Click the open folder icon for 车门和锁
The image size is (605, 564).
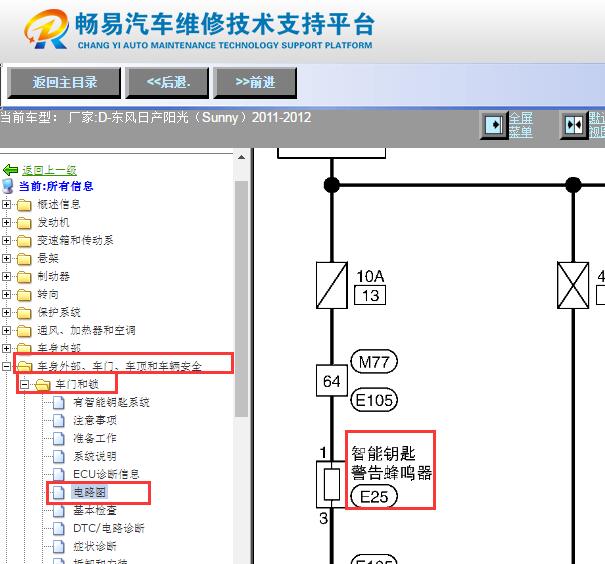[42, 385]
